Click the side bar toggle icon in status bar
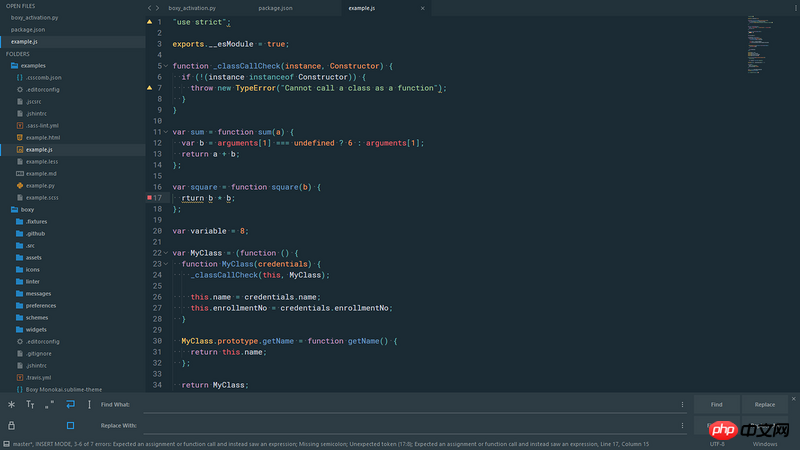Screen dimensions: 800x450 [x=6, y=444]
